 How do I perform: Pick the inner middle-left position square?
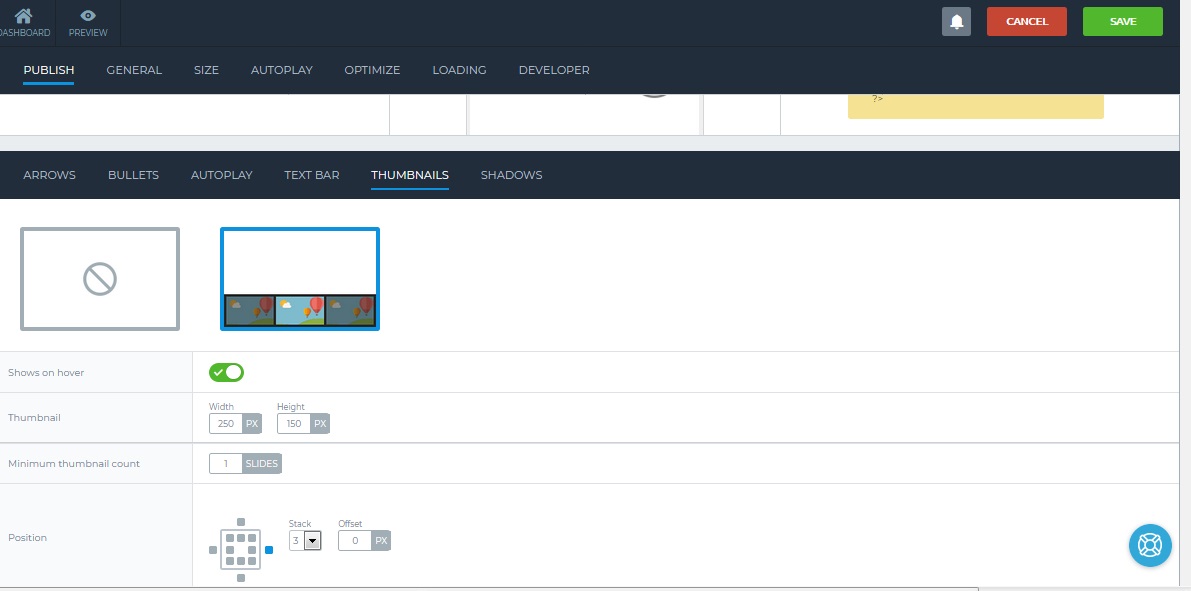(x=229, y=549)
